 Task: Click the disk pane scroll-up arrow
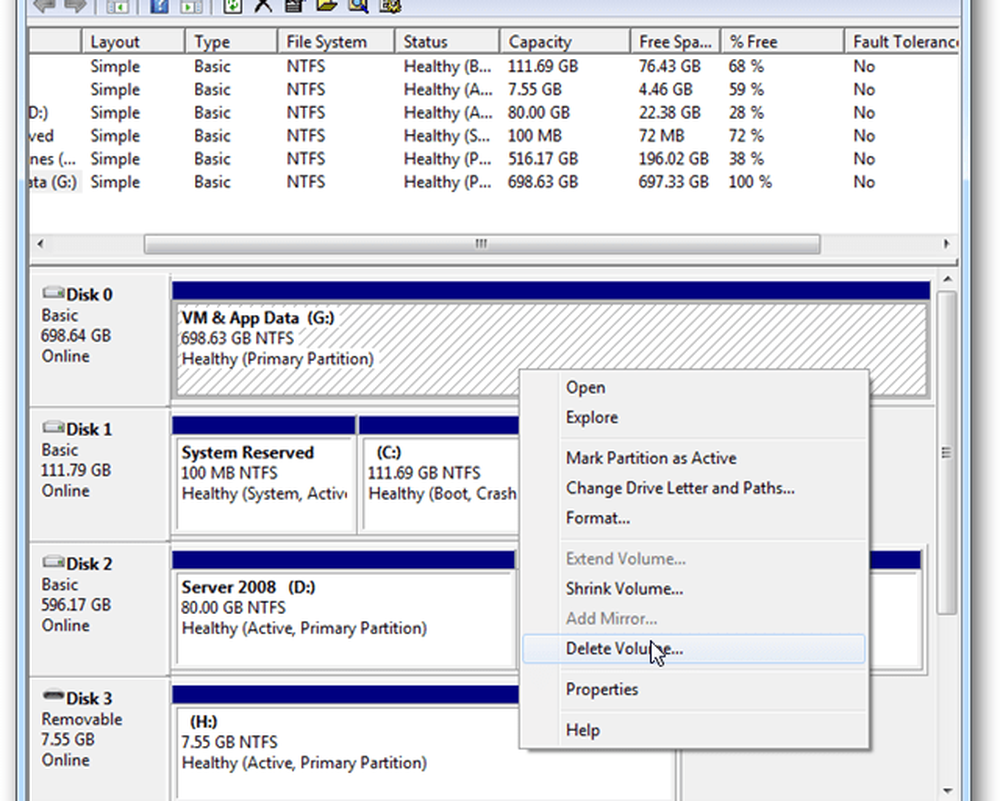coord(948,280)
